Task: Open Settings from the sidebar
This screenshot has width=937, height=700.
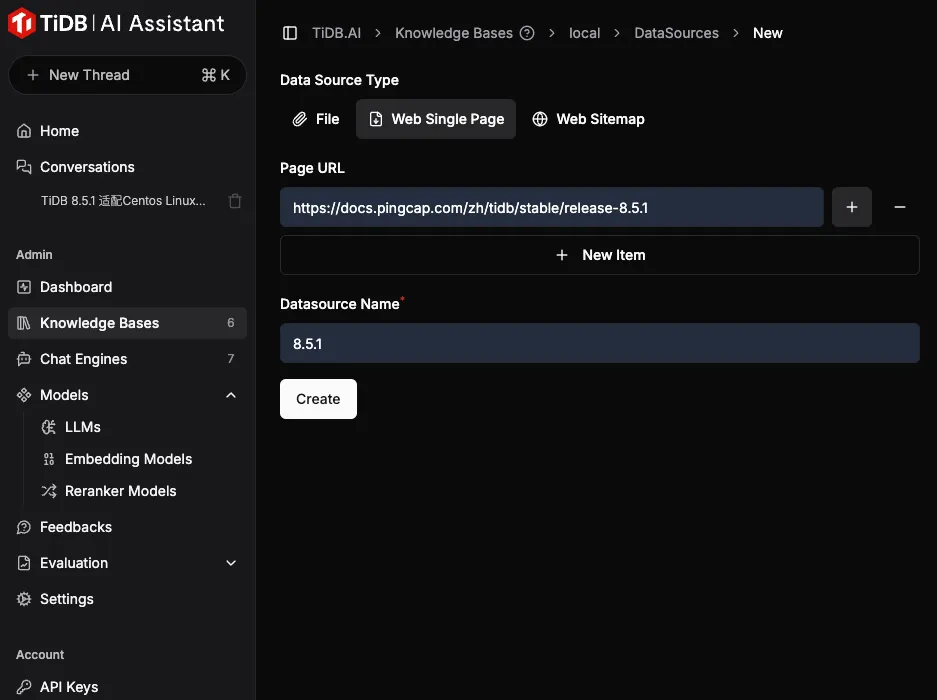Action: (66, 599)
